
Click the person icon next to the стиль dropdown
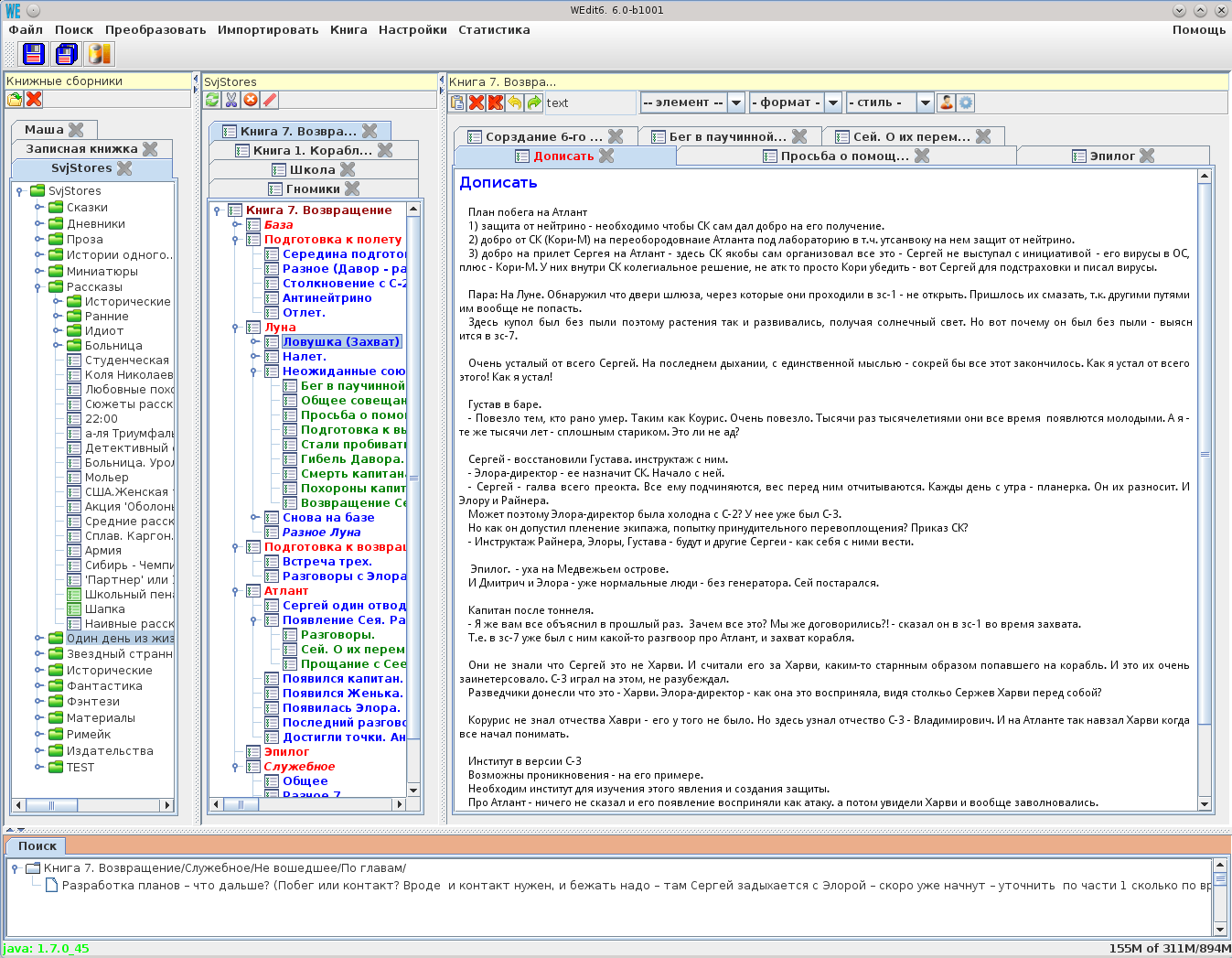[947, 102]
